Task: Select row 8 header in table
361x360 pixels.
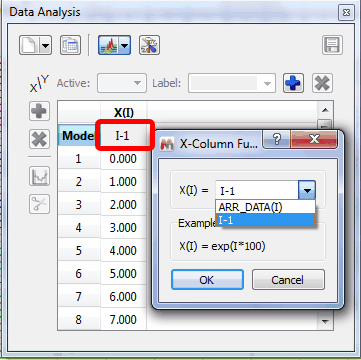Action: pos(79,319)
